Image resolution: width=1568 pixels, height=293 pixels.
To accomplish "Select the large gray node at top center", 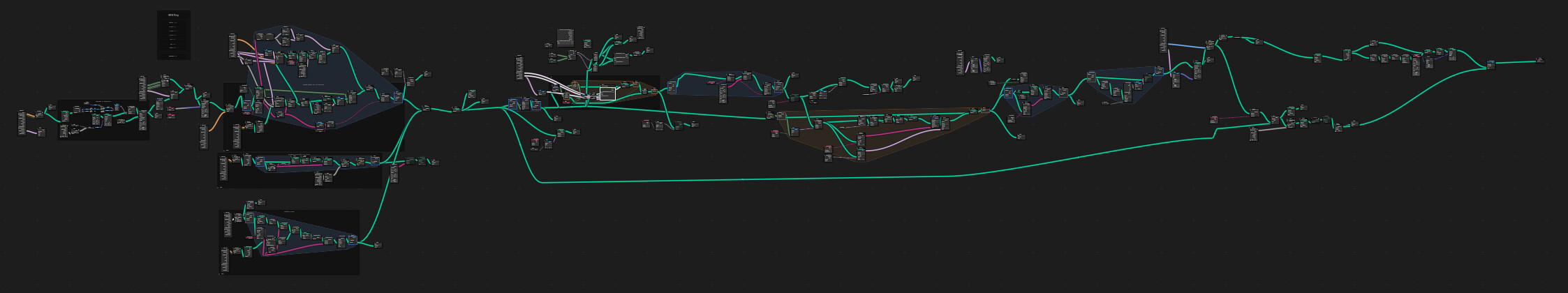I will [565, 37].
